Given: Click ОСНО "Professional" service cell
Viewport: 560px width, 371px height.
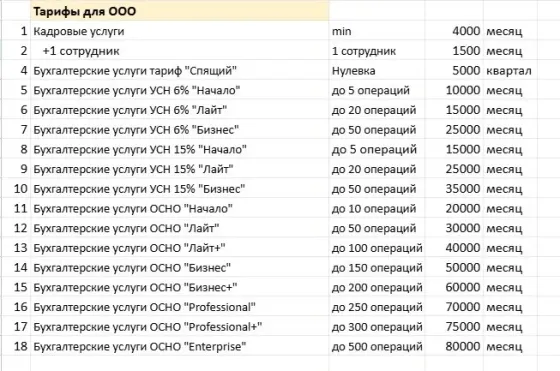Looking at the screenshot, I should click(x=180, y=307).
